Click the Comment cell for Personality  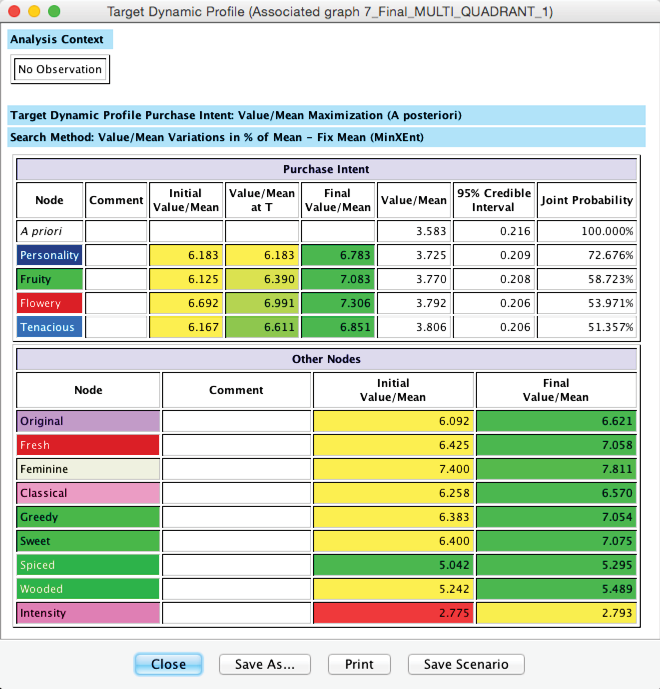116,256
